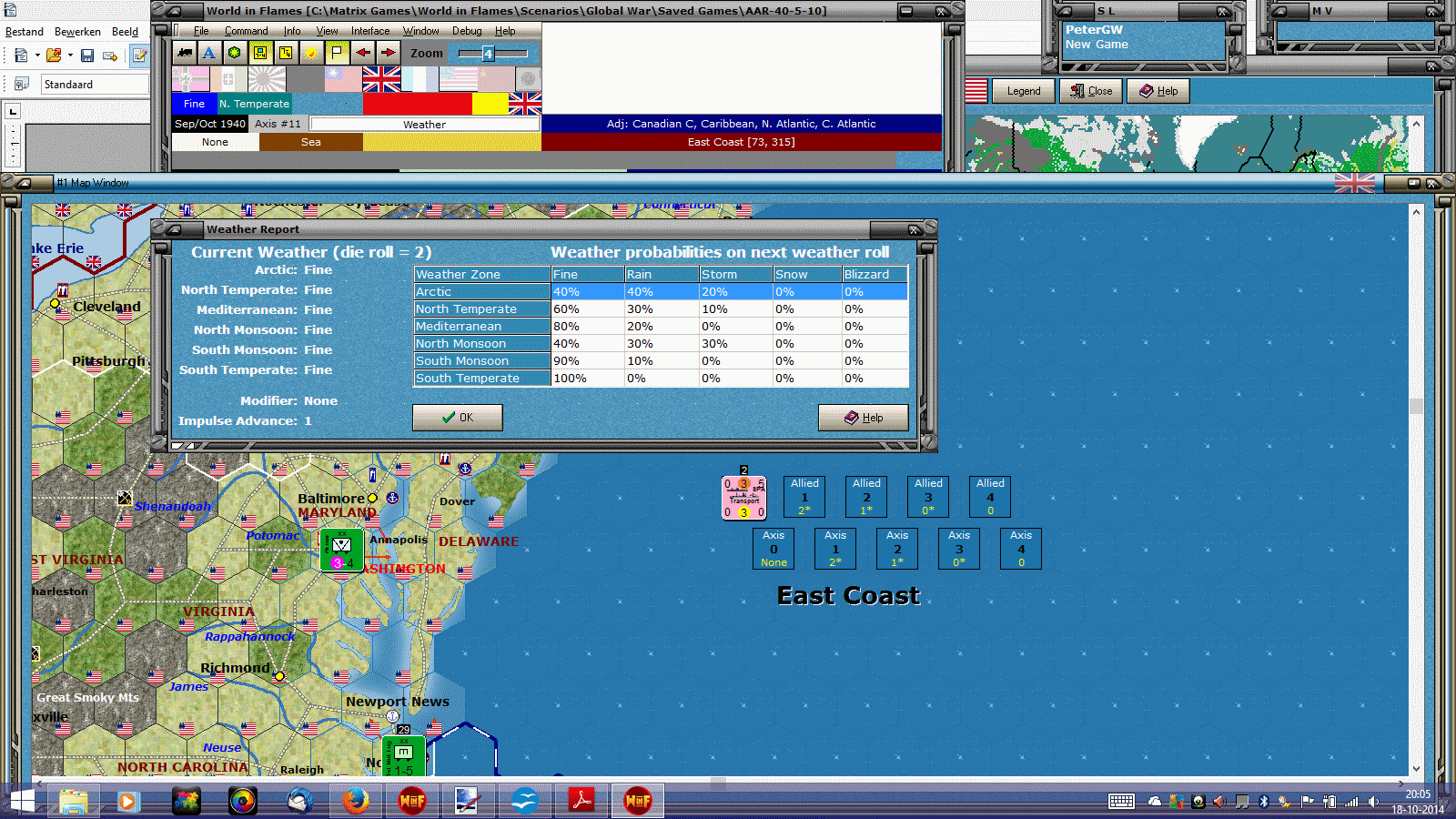Click the Windows Start button
The height and width of the screenshot is (819, 1456).
coord(22,801)
